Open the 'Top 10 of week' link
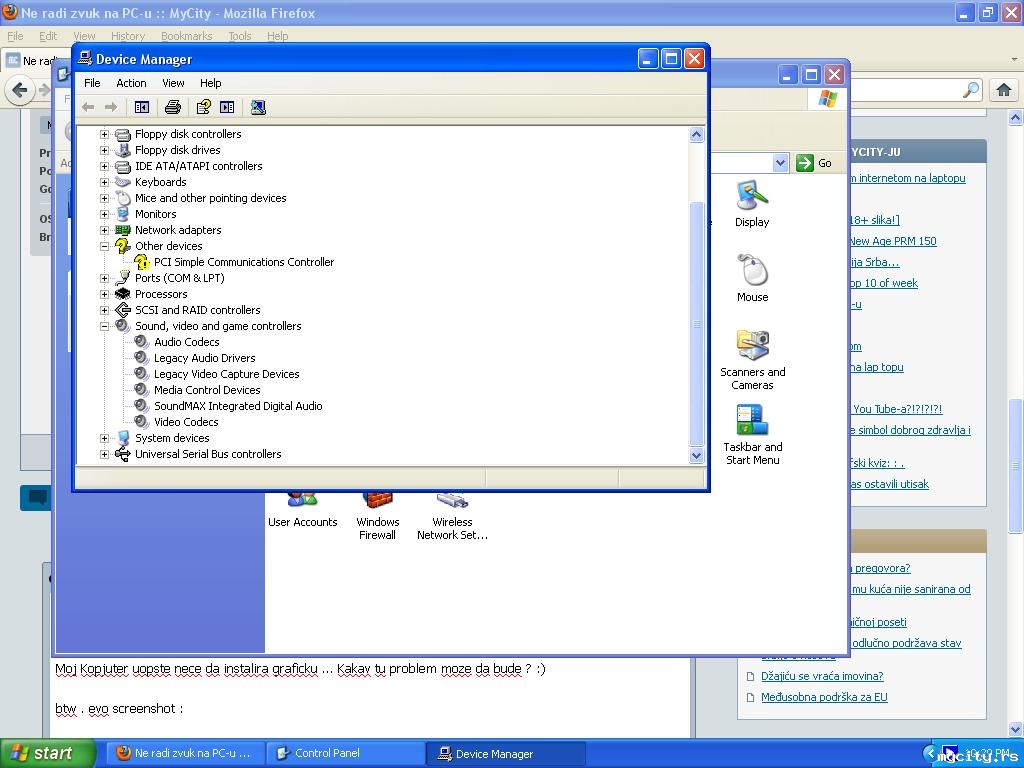The image size is (1024, 768). (884, 283)
